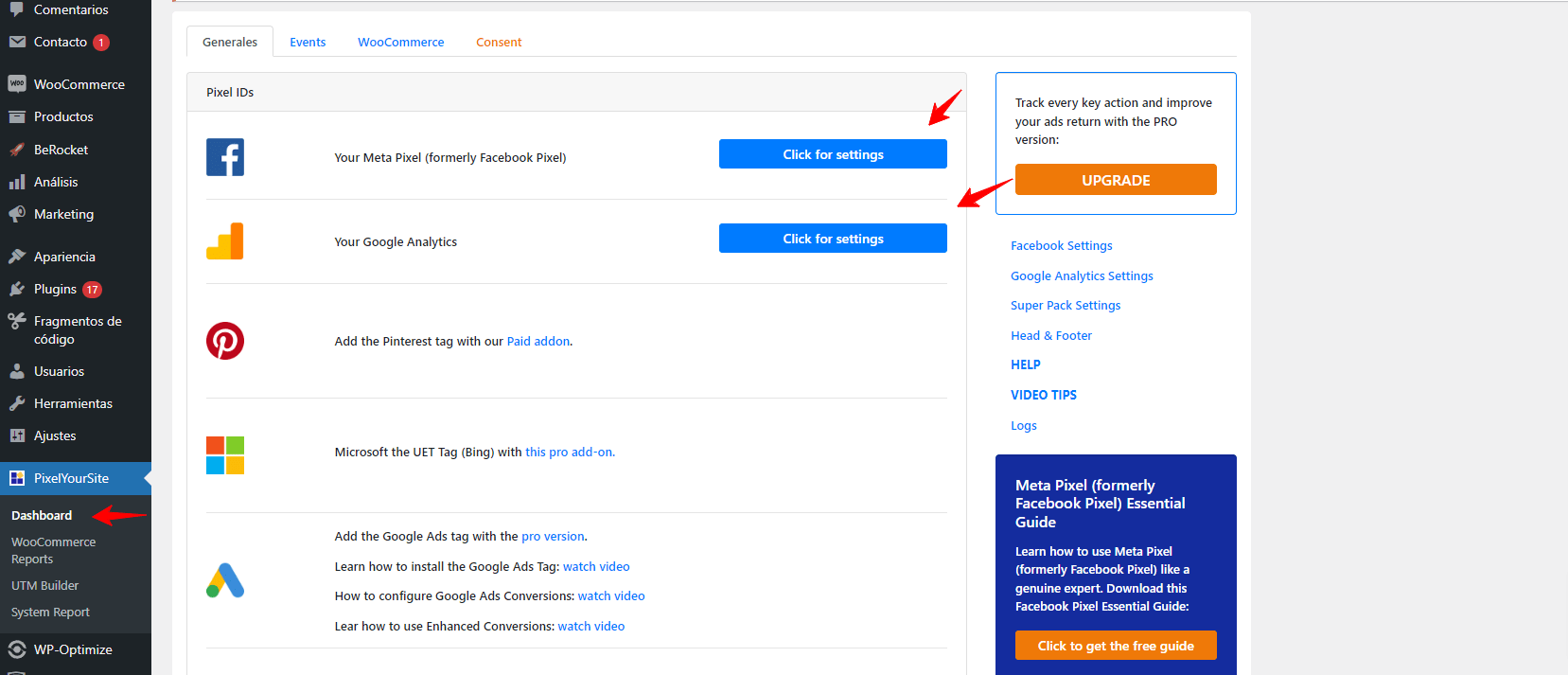The height and width of the screenshot is (675, 1568).
Task: Open the Logs link
Action: point(1024,425)
